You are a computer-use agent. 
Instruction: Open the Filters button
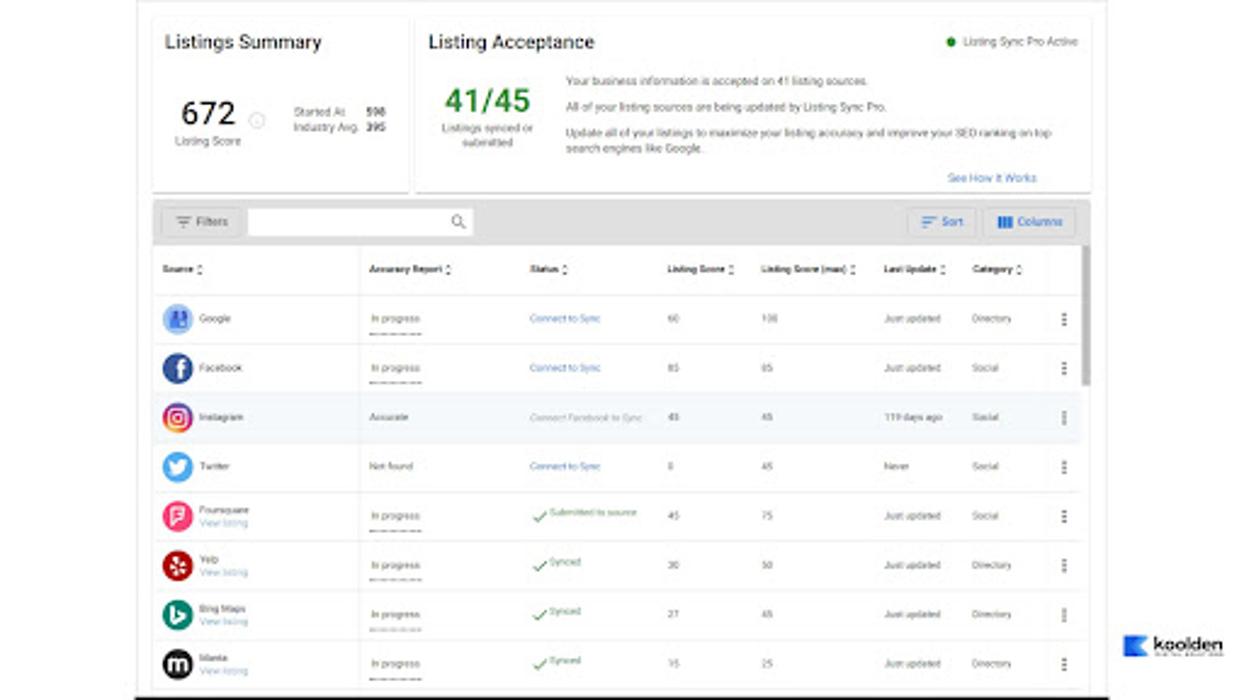(x=201, y=222)
